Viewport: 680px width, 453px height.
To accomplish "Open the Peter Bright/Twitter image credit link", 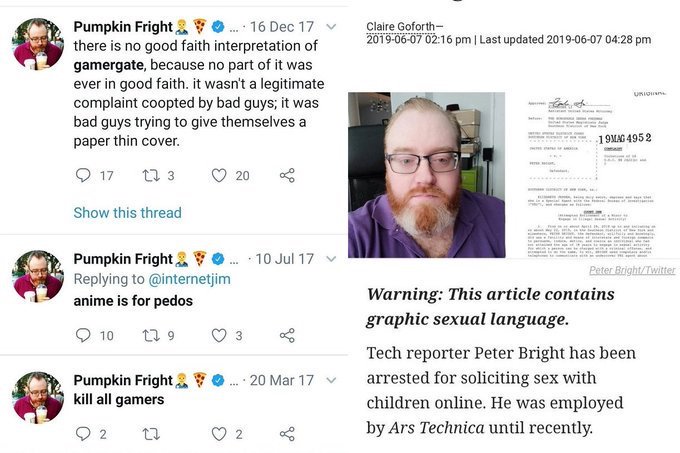I will [x=632, y=270].
